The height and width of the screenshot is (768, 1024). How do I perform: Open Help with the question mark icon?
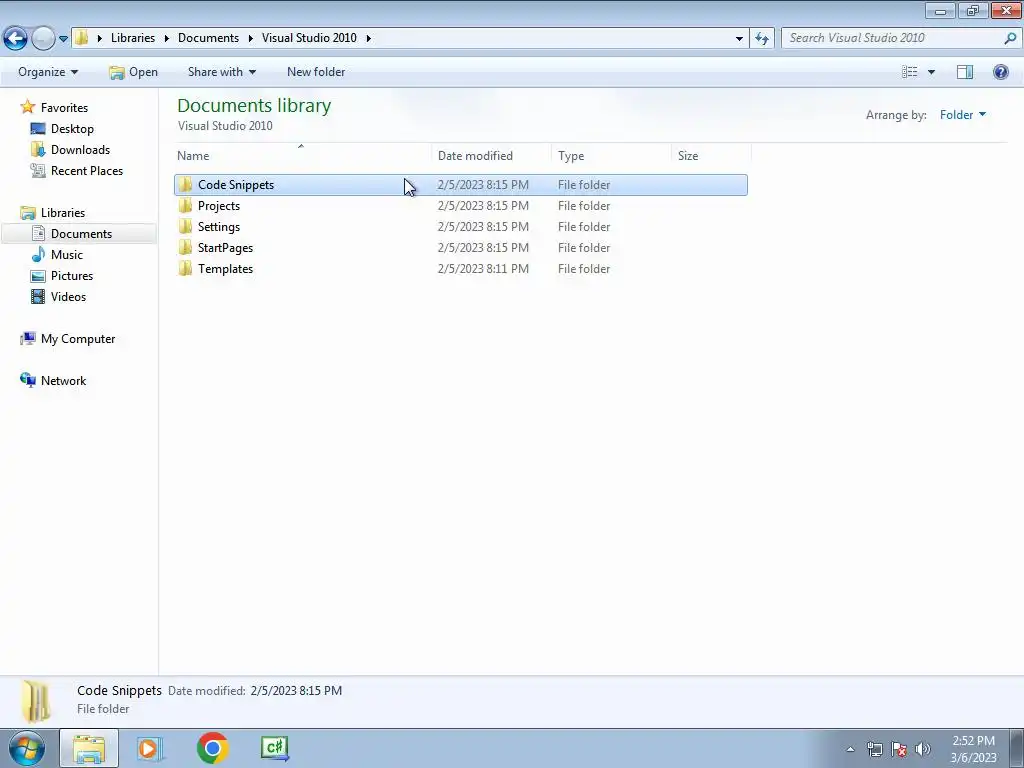point(1000,72)
